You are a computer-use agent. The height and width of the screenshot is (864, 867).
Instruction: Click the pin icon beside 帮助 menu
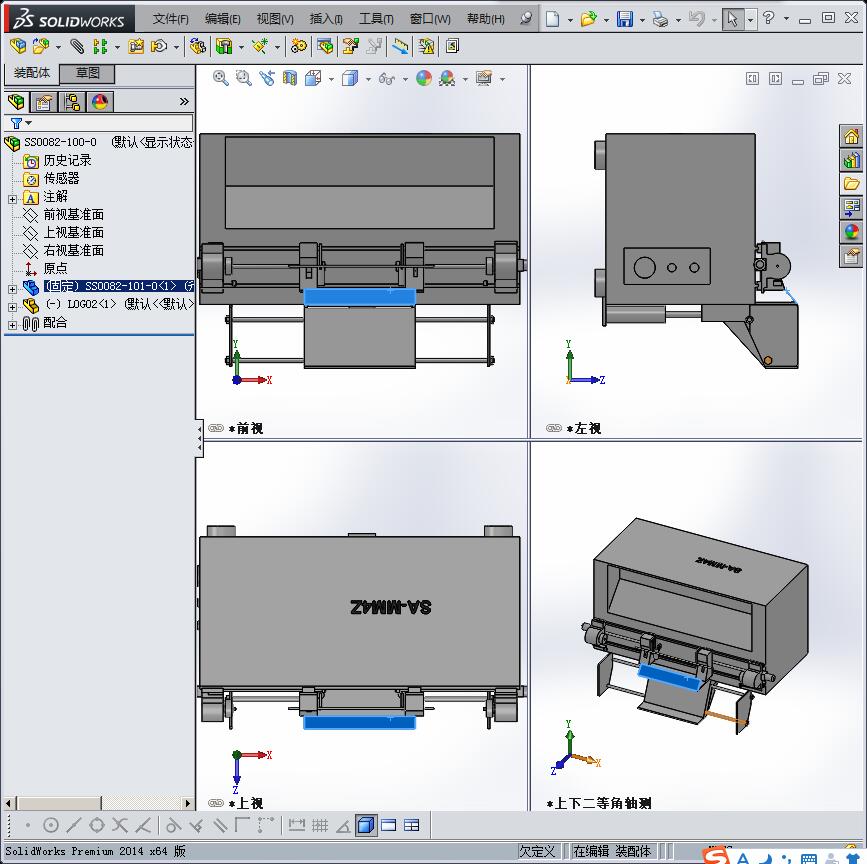click(x=526, y=19)
